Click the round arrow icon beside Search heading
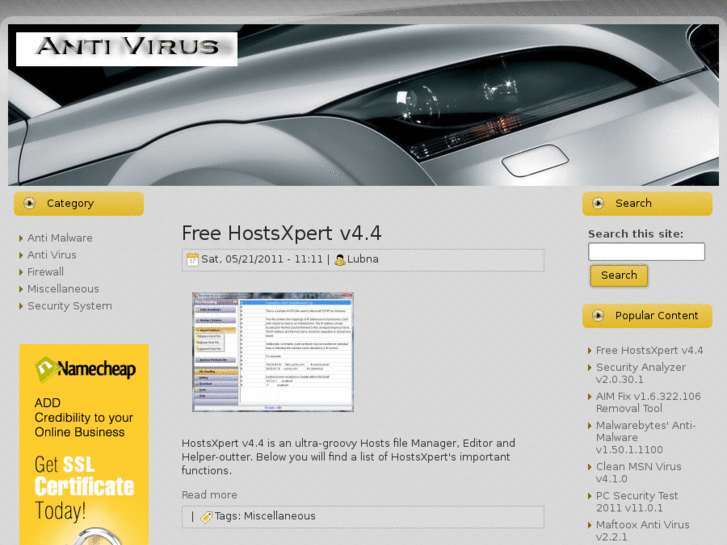This screenshot has height=545, width=727. [x=598, y=203]
